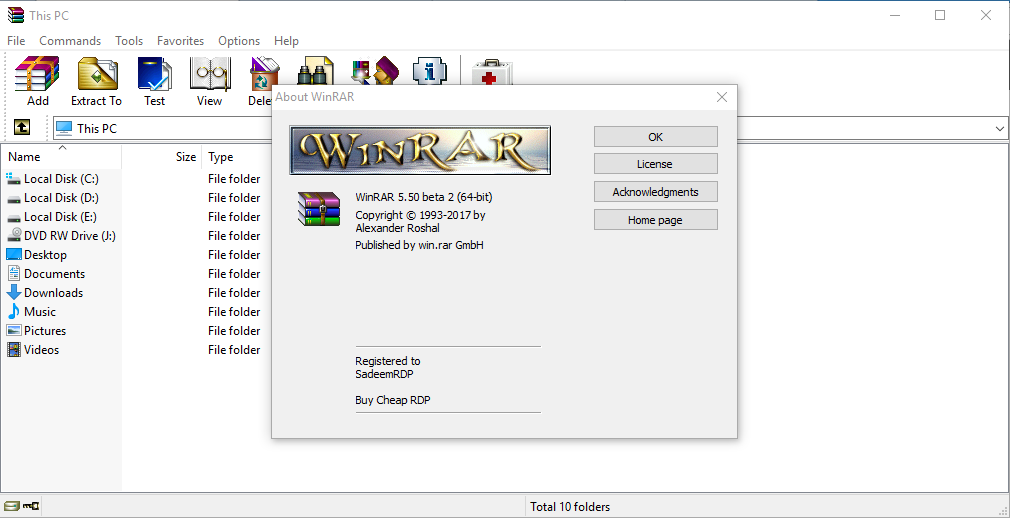Image resolution: width=1010 pixels, height=518 pixels.
Task: Select the Local Disk (C:) name text
Action: (61, 179)
